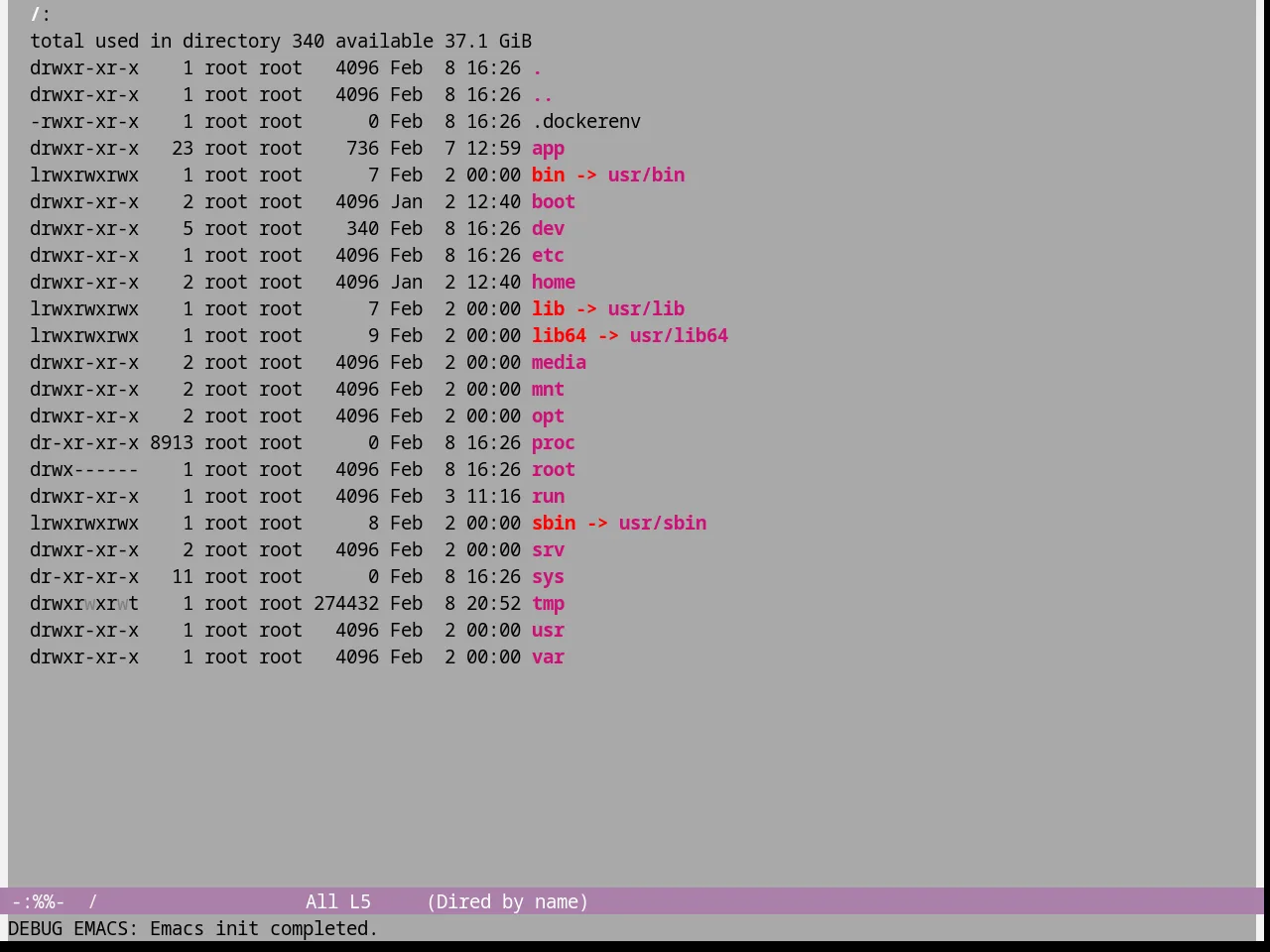This screenshot has width=1270, height=952.
Task: Click the 'Feb 3 11:16' date of run
Action: [455, 496]
